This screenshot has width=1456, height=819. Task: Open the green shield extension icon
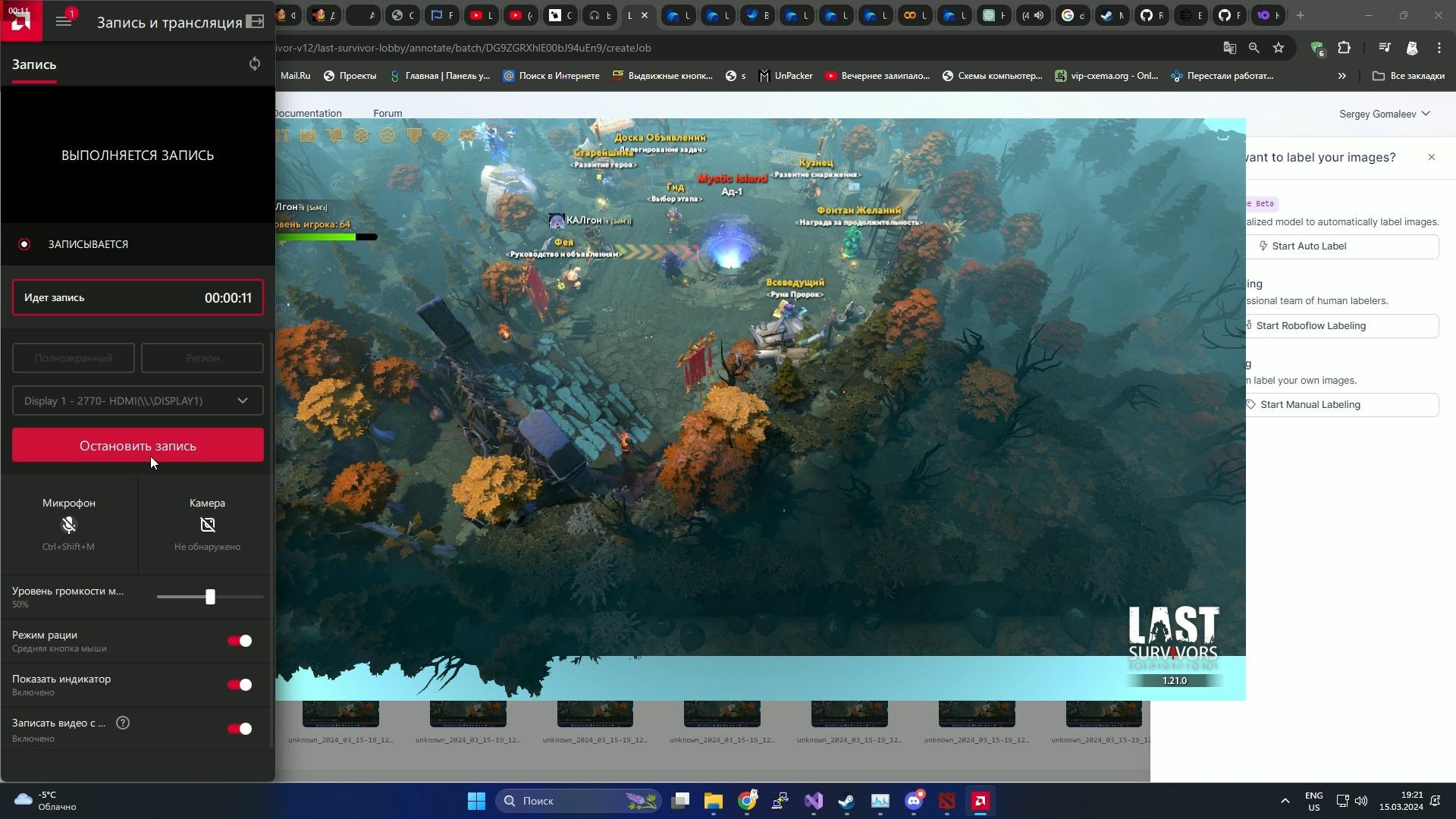click(x=1317, y=48)
